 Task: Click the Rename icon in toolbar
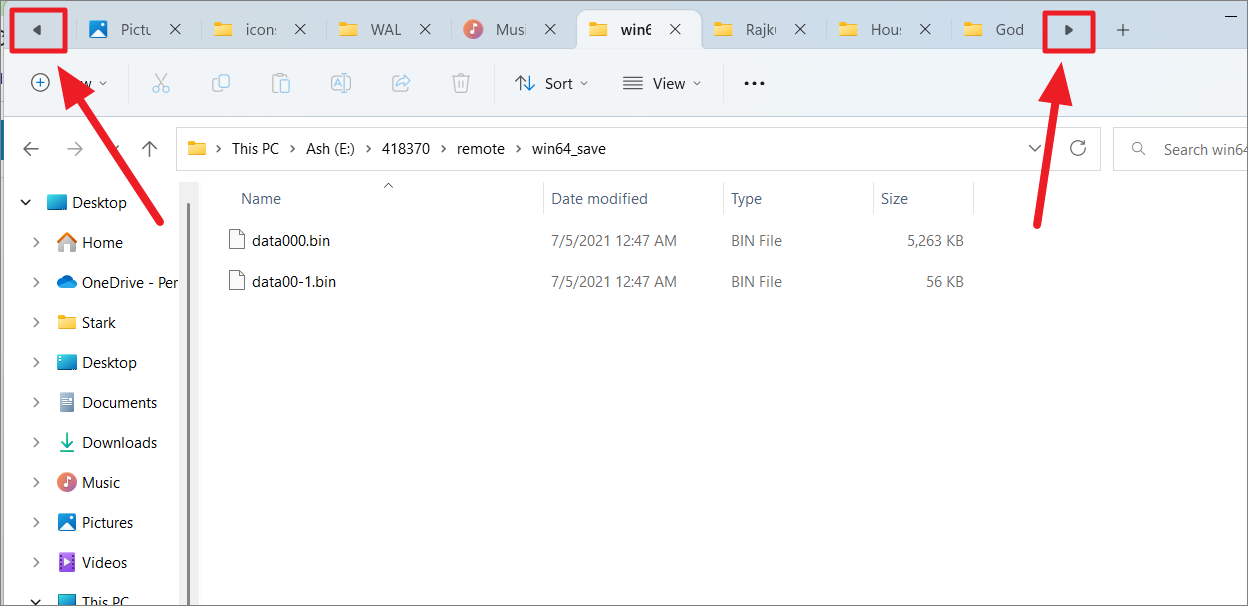[x=341, y=83]
